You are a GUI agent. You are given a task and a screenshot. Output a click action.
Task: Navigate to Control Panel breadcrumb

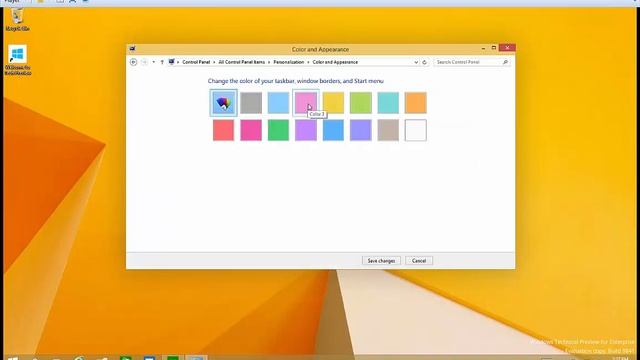click(x=196, y=62)
